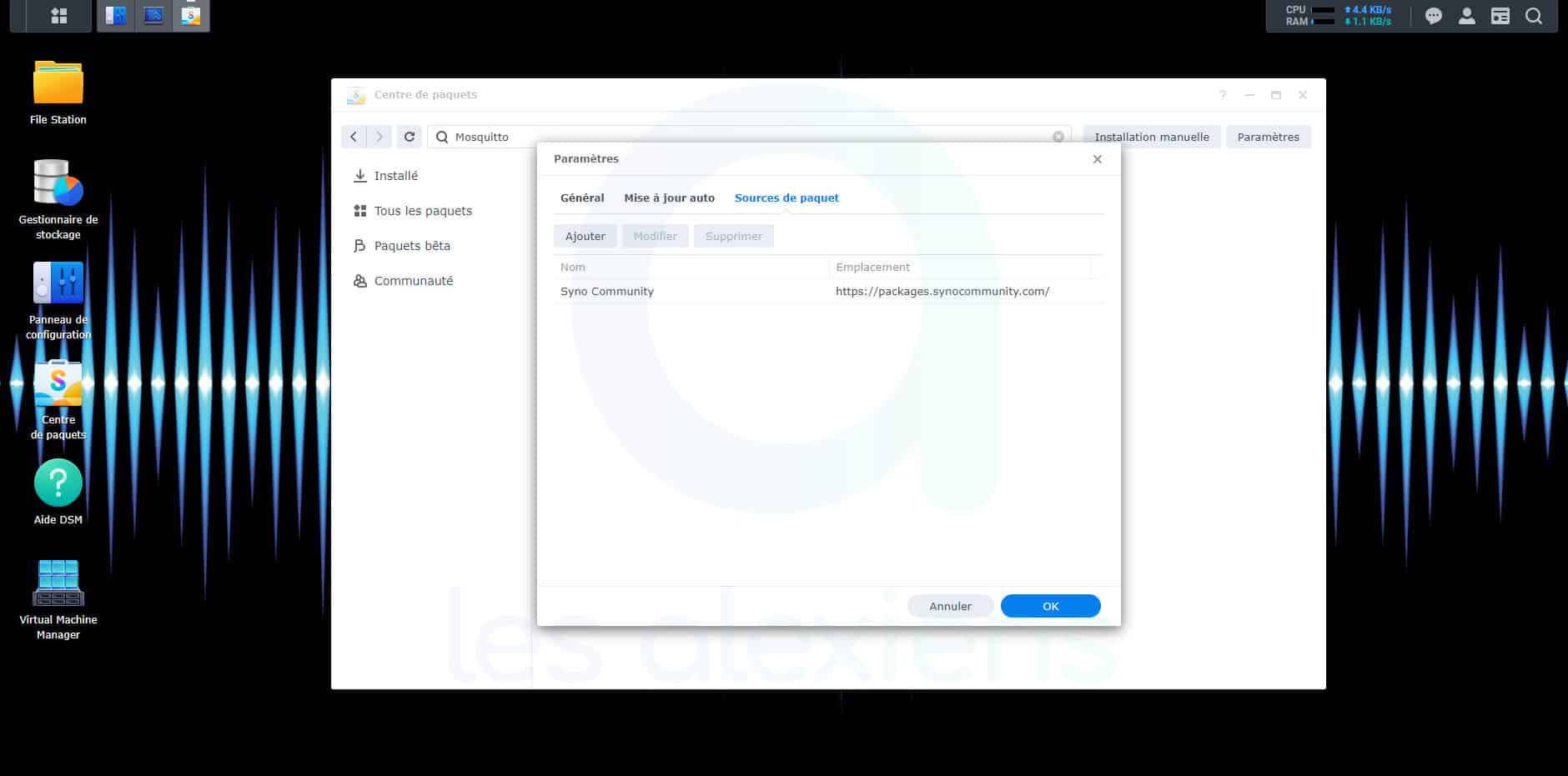
Task: Show the widgets panel
Action: click(1500, 16)
